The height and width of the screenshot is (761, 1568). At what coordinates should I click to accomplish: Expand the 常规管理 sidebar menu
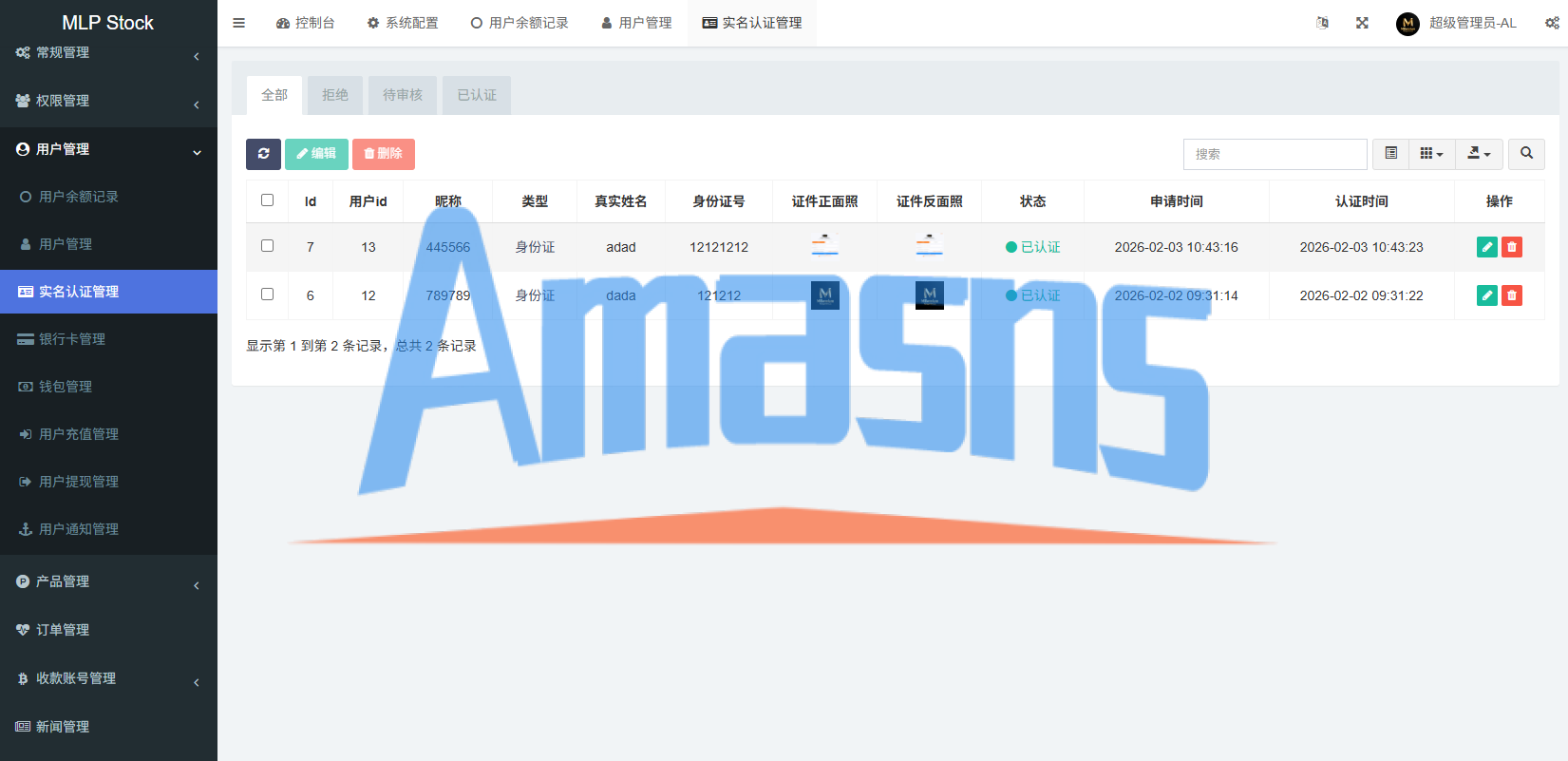tap(108, 53)
